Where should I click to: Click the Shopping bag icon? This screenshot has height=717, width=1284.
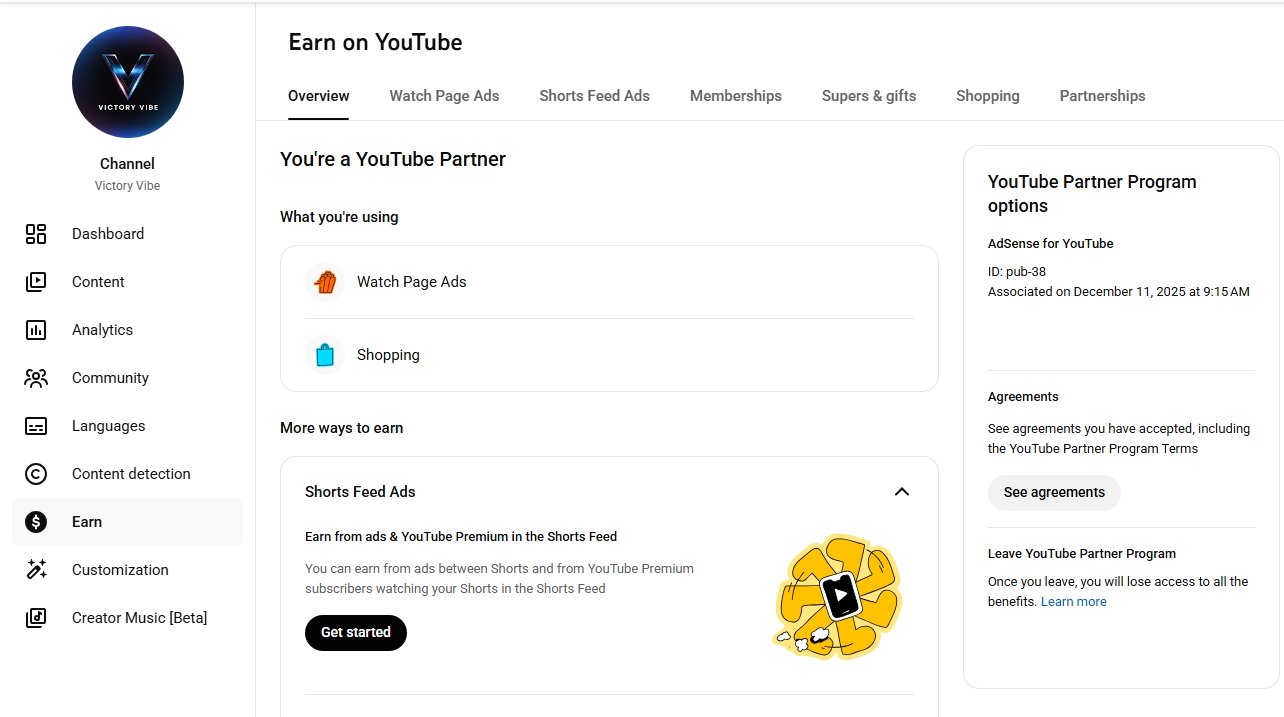[x=325, y=355]
